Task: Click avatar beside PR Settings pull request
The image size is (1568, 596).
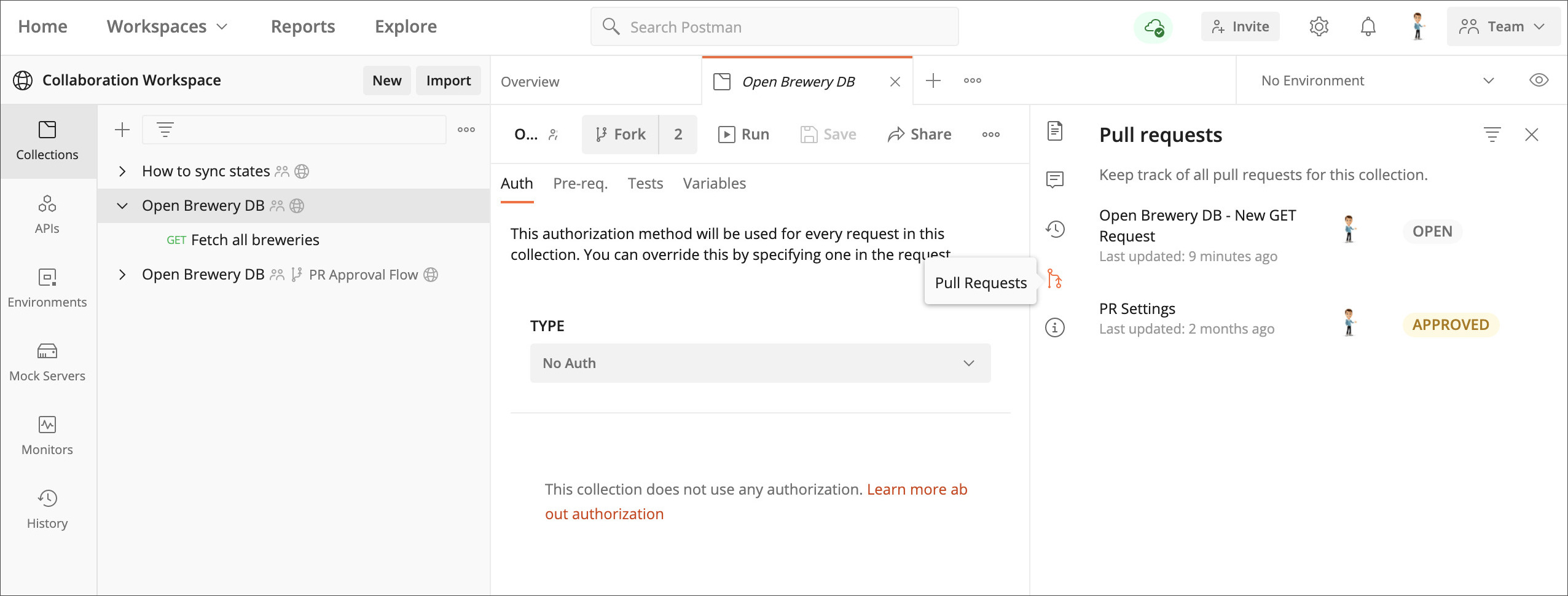Action: point(1349,322)
